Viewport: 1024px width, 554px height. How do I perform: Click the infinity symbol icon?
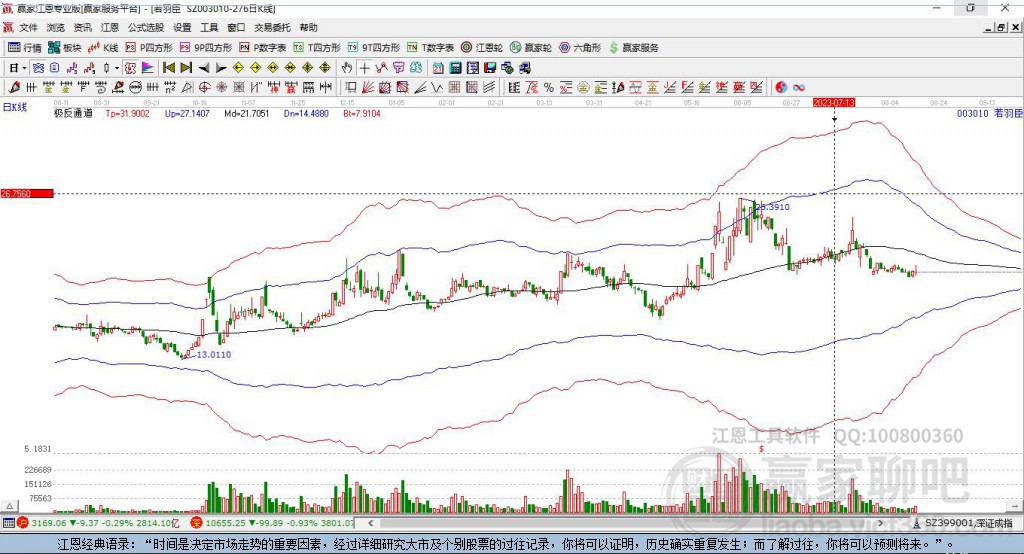[799, 88]
